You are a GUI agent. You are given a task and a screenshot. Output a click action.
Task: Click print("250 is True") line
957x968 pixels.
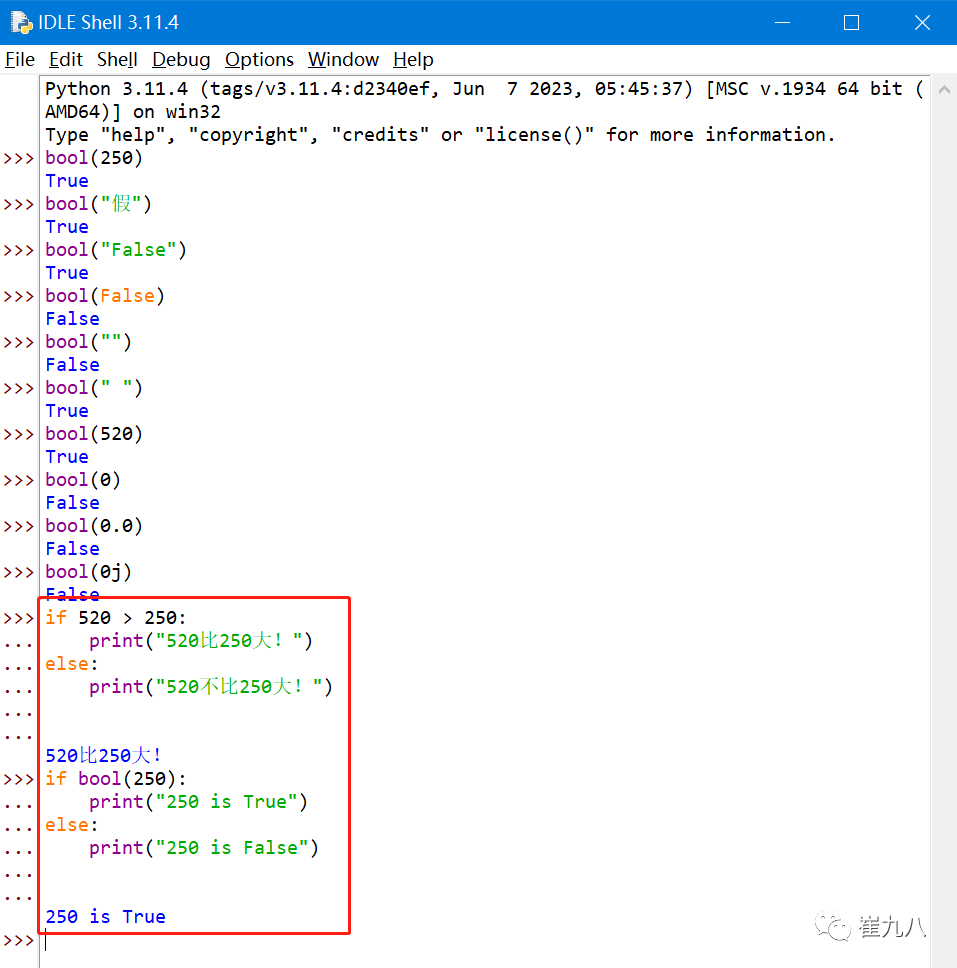pyautogui.click(x=198, y=802)
